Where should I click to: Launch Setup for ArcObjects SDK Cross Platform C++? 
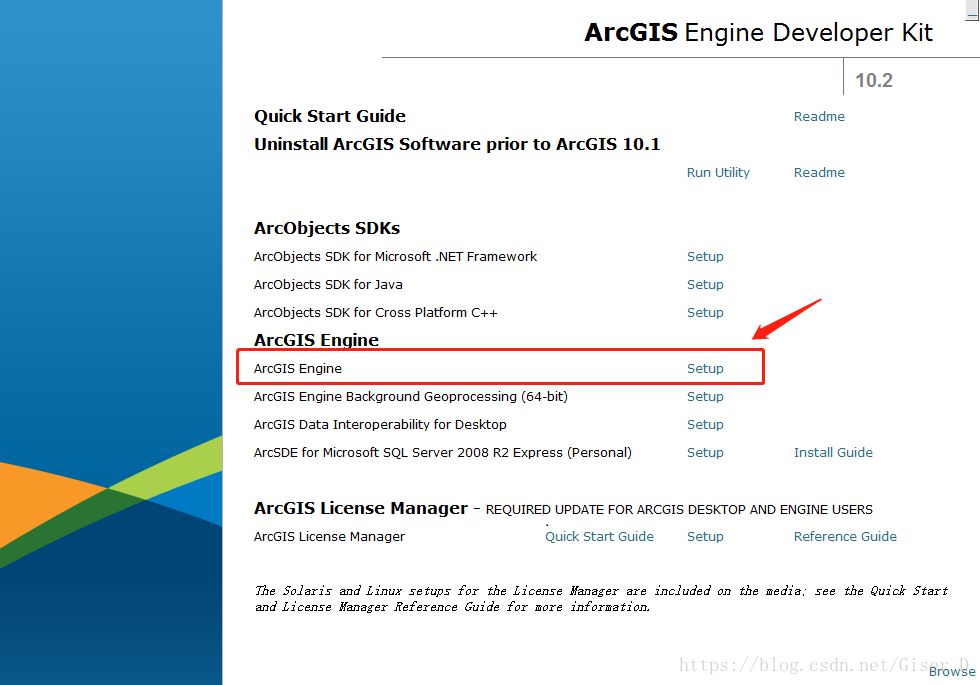coord(705,313)
